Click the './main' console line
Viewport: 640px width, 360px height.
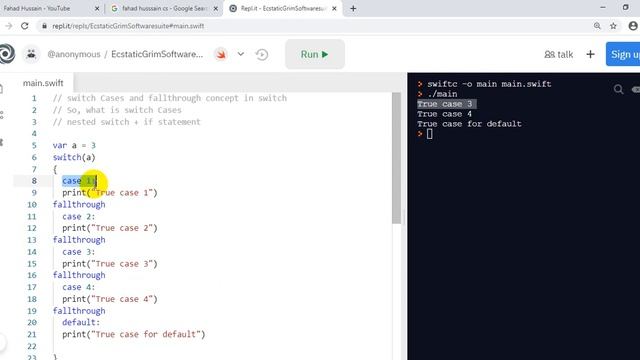coord(442,94)
